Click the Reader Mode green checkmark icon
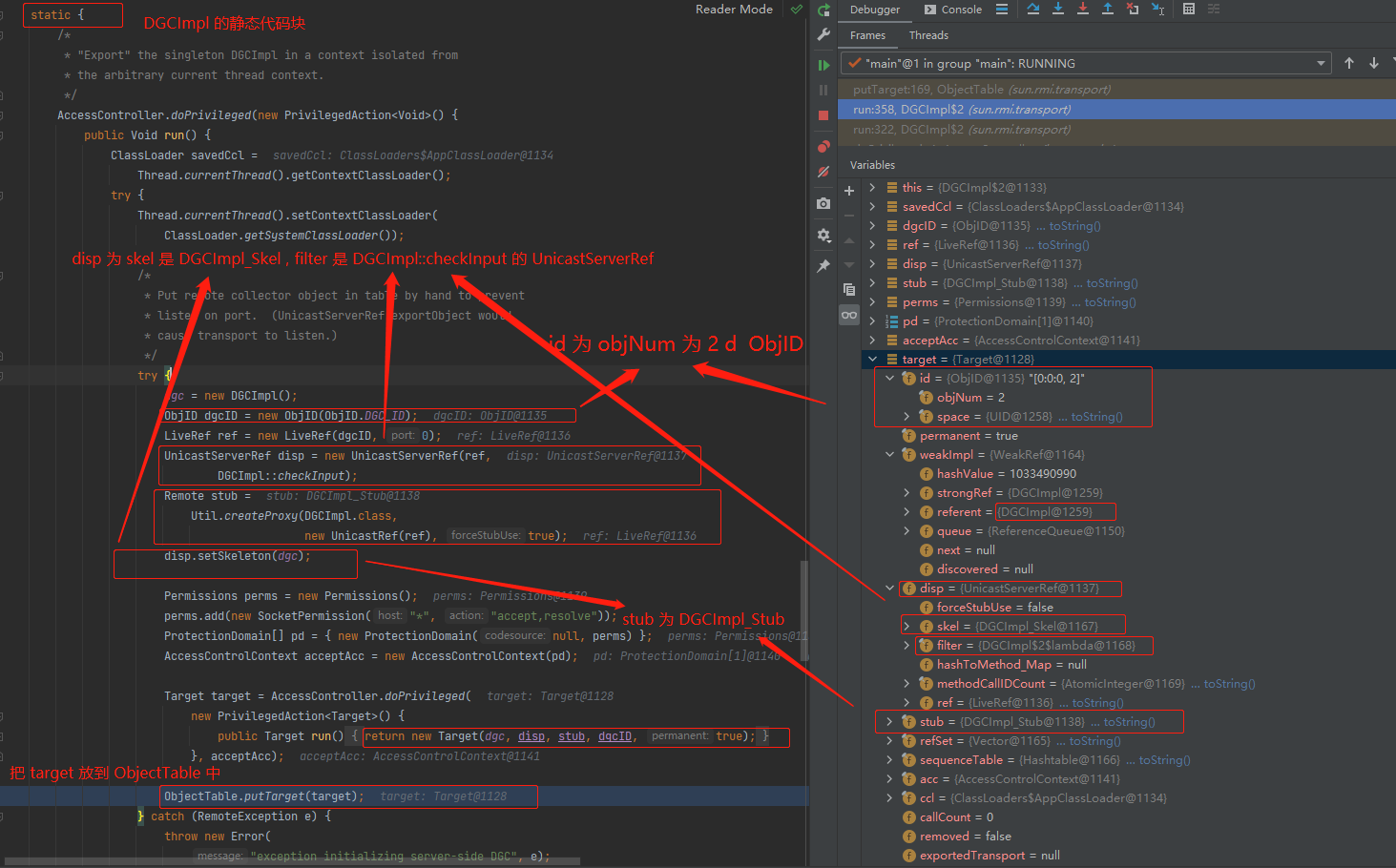This screenshot has width=1396, height=868. tap(797, 10)
